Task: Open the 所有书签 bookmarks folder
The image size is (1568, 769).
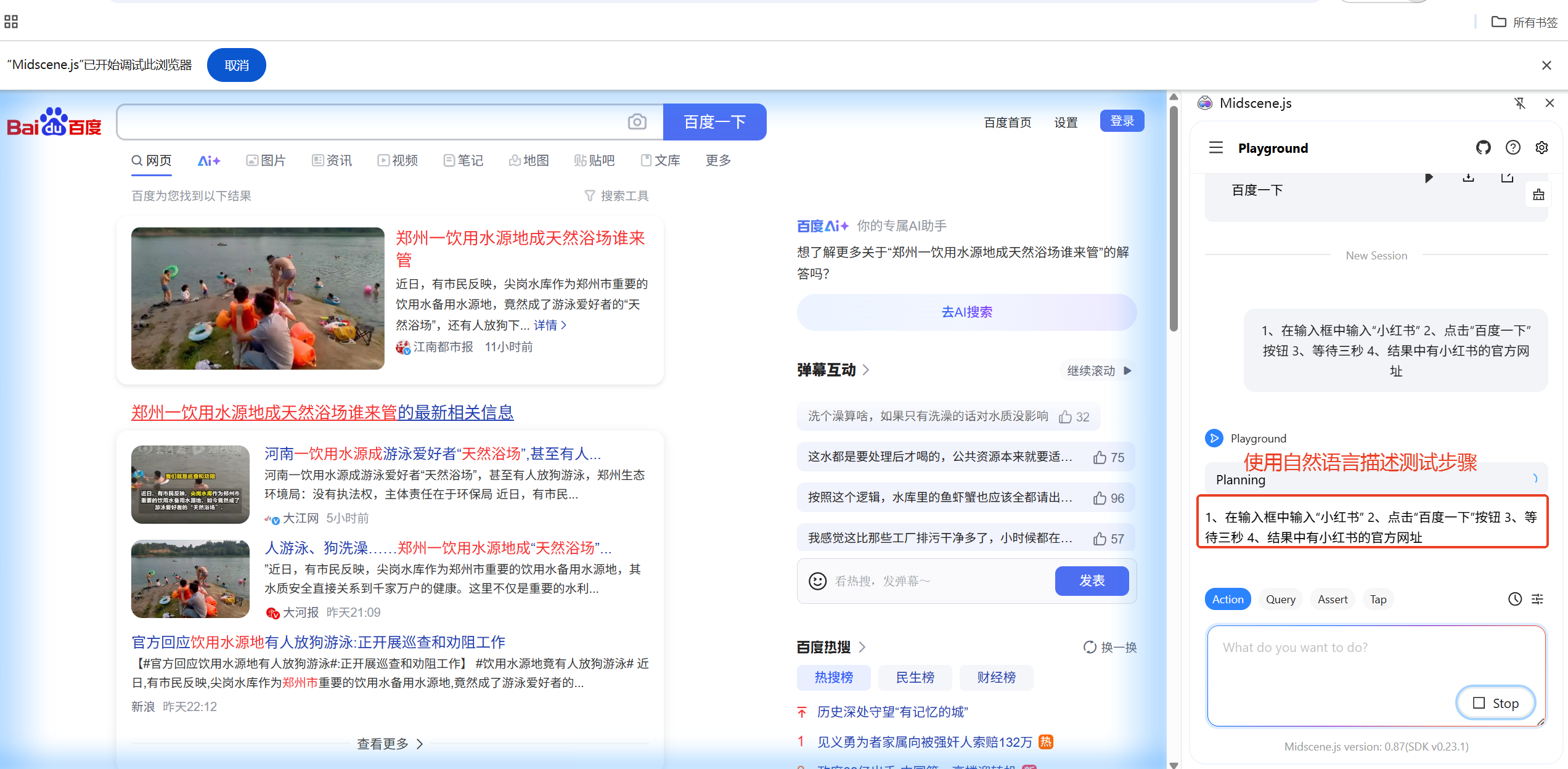Action: [1524, 22]
